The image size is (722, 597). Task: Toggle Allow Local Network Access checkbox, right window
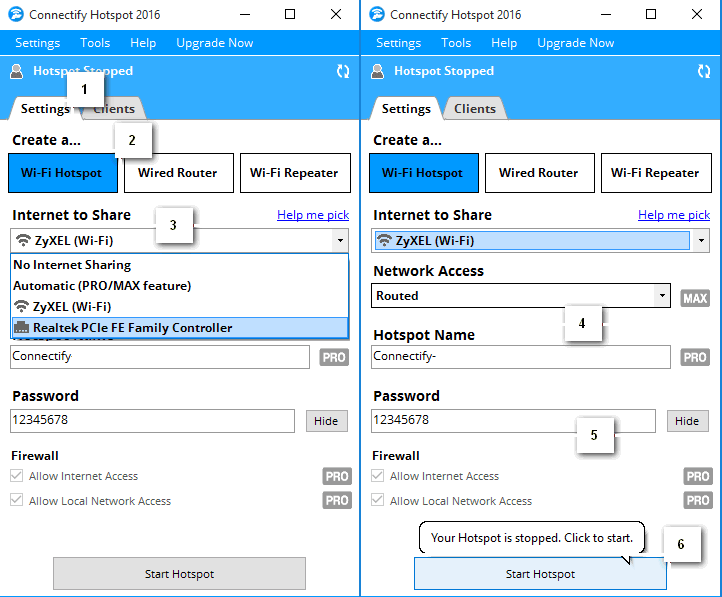(378, 500)
